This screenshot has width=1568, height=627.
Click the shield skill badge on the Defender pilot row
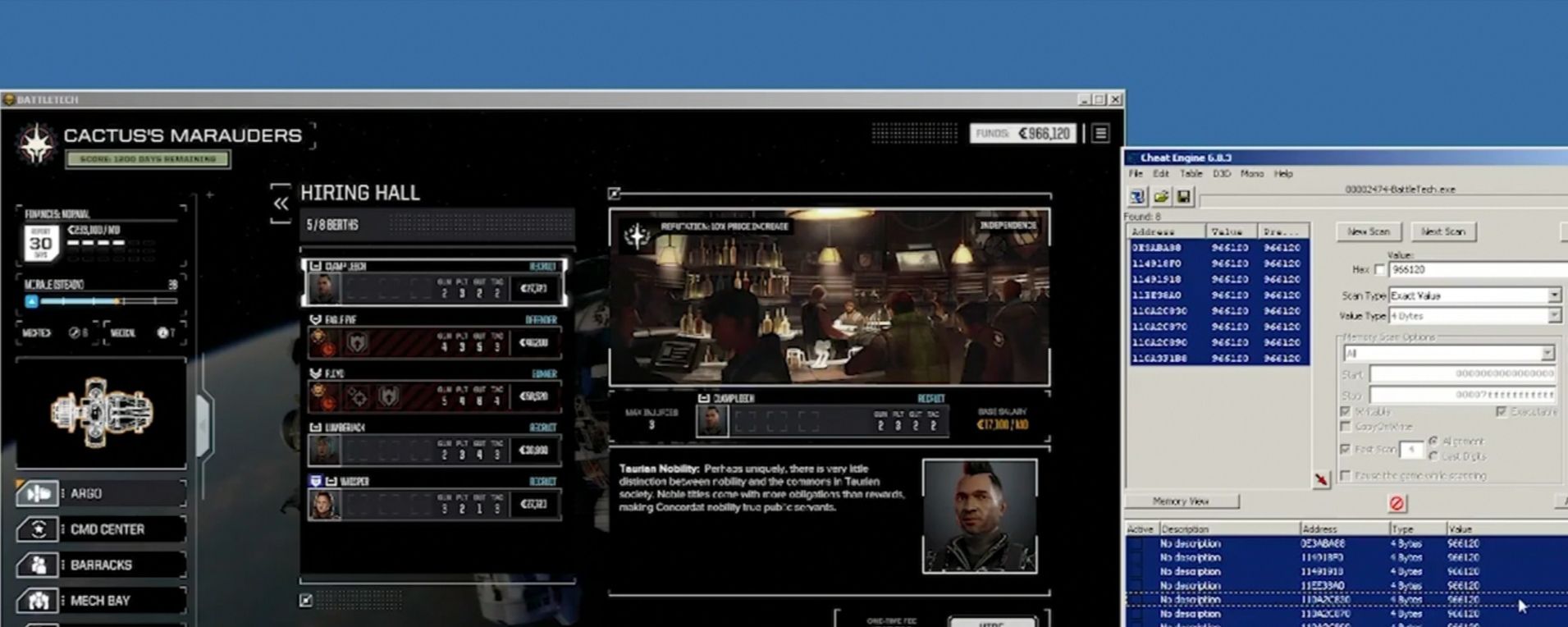pos(357,343)
